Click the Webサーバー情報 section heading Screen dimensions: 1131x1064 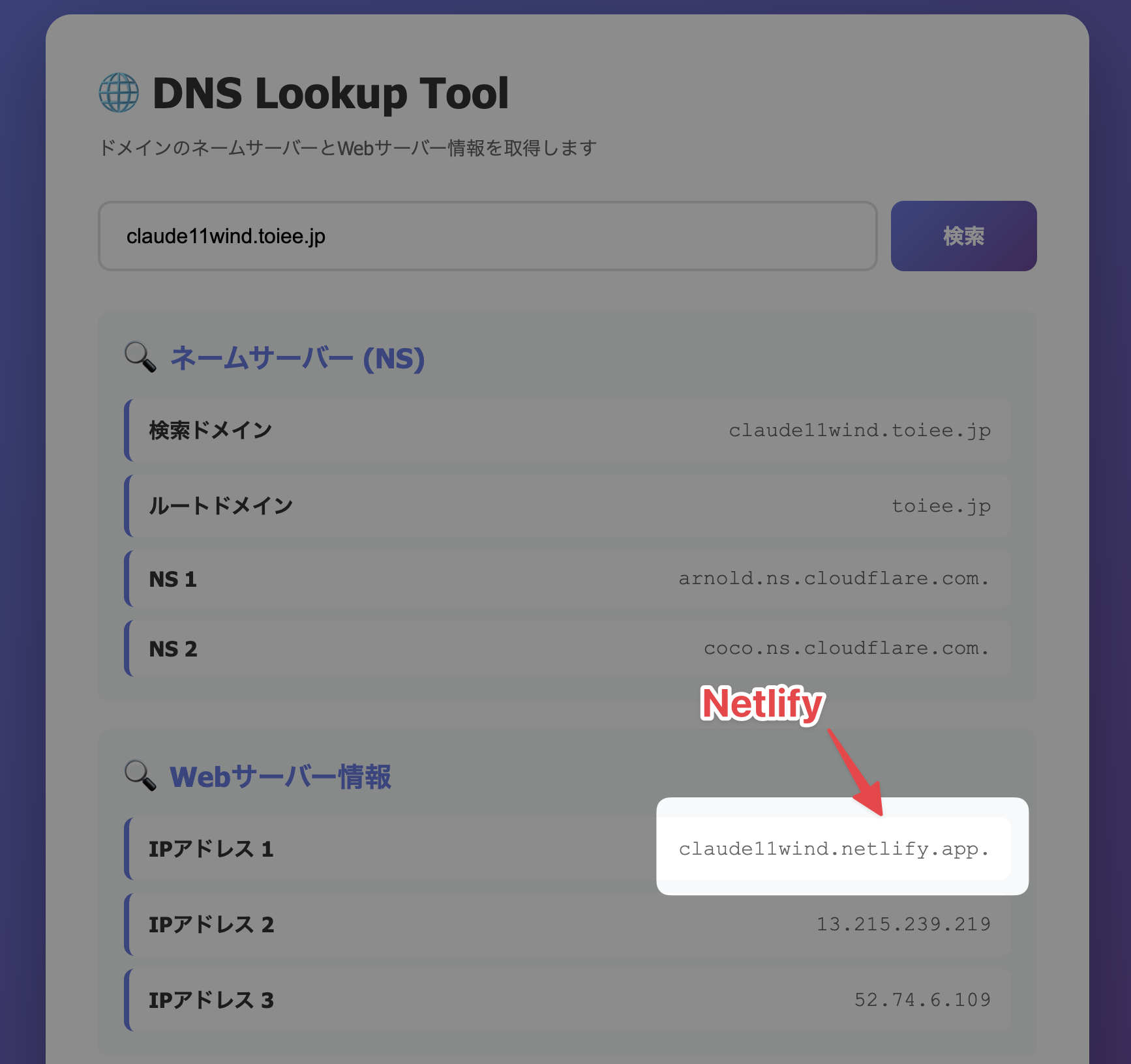(279, 776)
